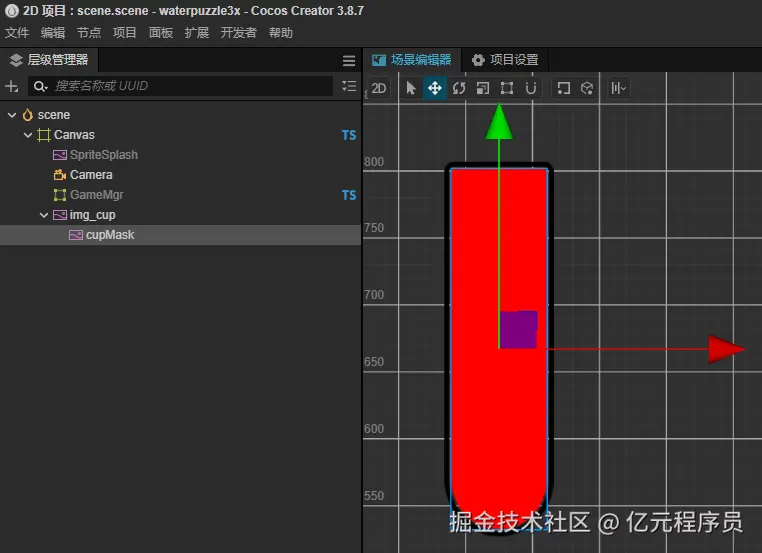The height and width of the screenshot is (553, 762).
Task: Switch to the 层级管理器 tab
Action: (x=49, y=60)
